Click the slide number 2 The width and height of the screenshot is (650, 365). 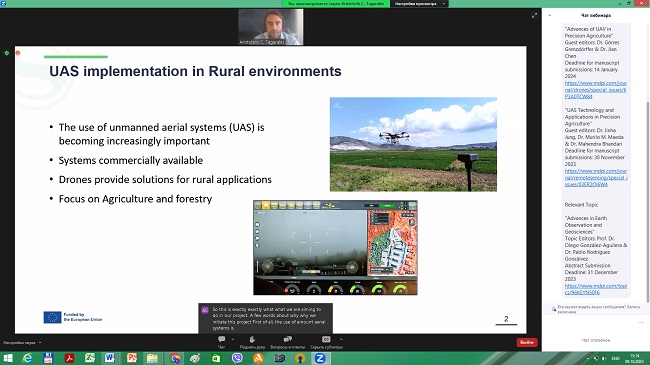click(506, 319)
